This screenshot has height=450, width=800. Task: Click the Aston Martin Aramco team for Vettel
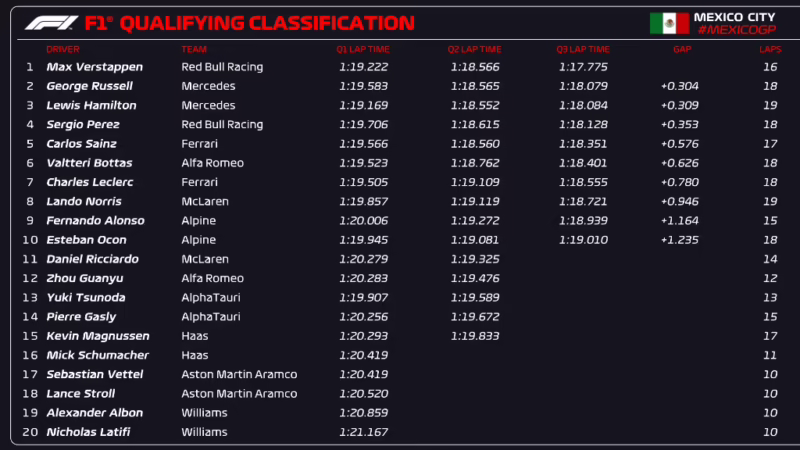click(x=238, y=374)
